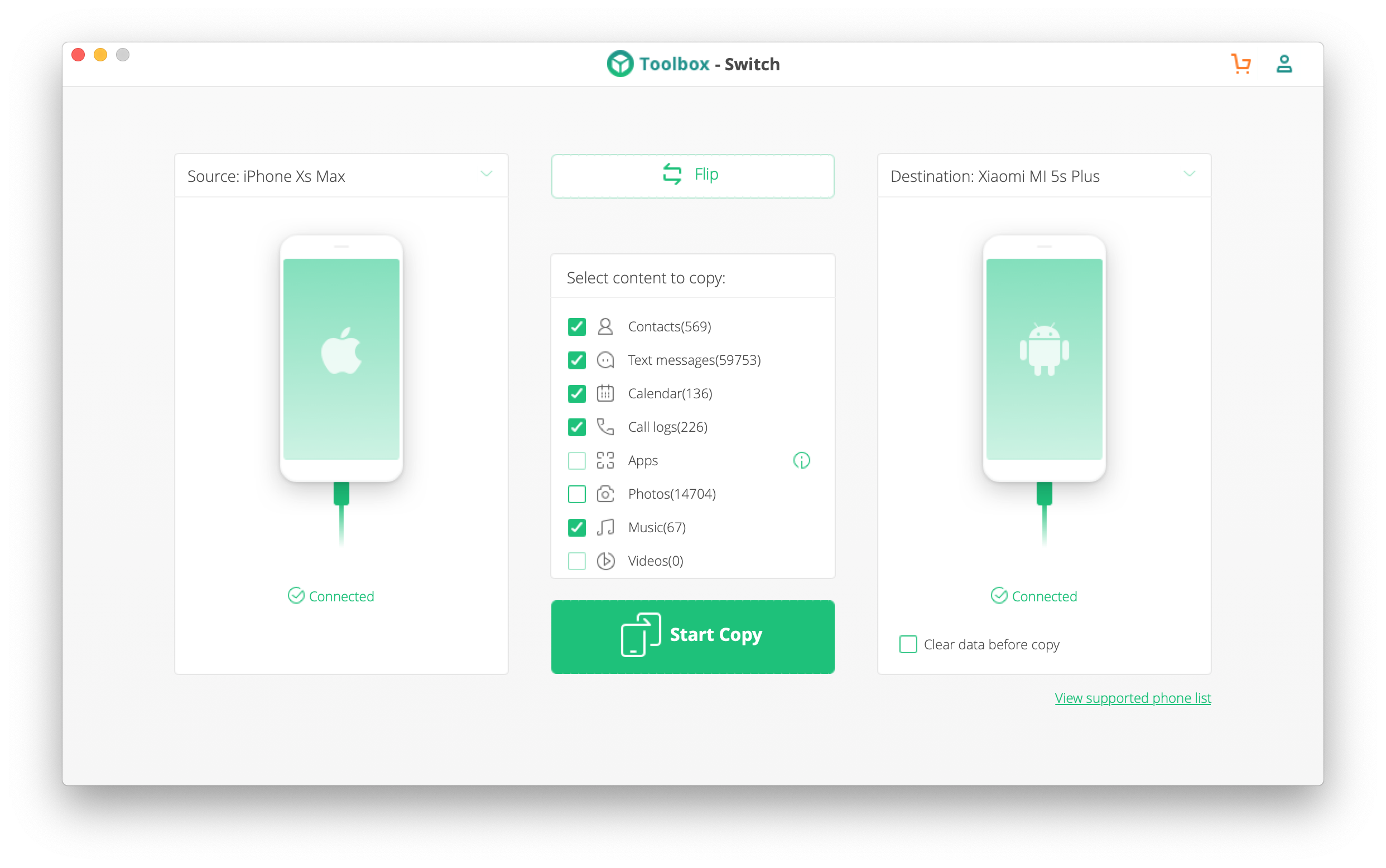This screenshot has width=1386, height=868.
Task: Click the Apps info icon
Action: [x=800, y=460]
